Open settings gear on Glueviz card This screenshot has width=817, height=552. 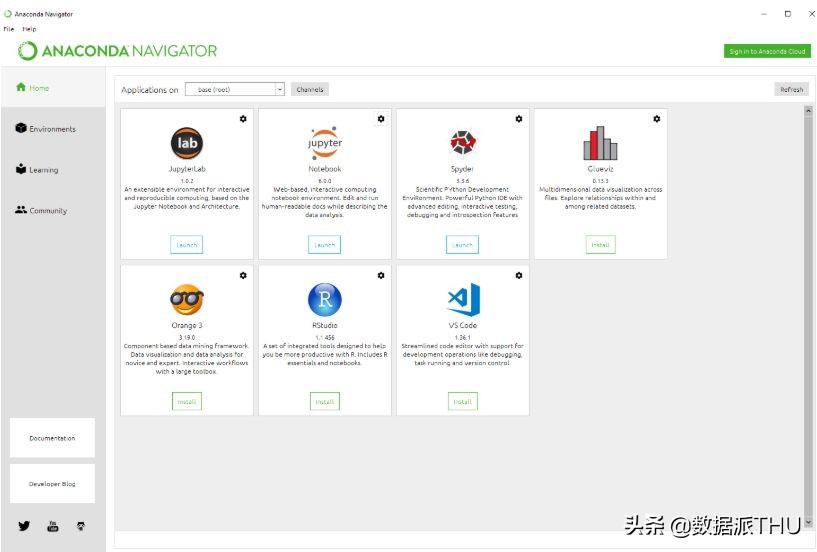(657, 119)
